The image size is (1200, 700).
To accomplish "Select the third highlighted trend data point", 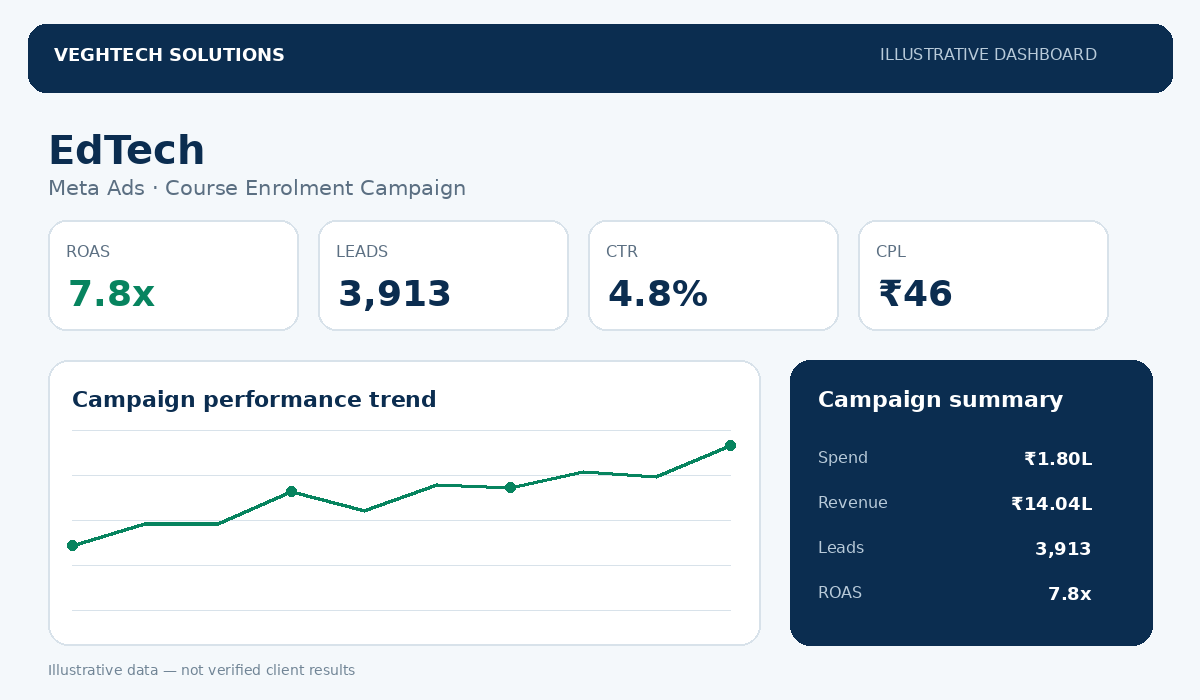I will pos(510,487).
